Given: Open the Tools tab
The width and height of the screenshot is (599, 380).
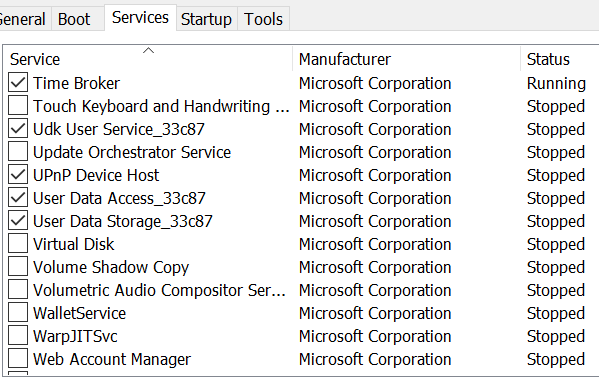Looking at the screenshot, I should click(x=263, y=19).
